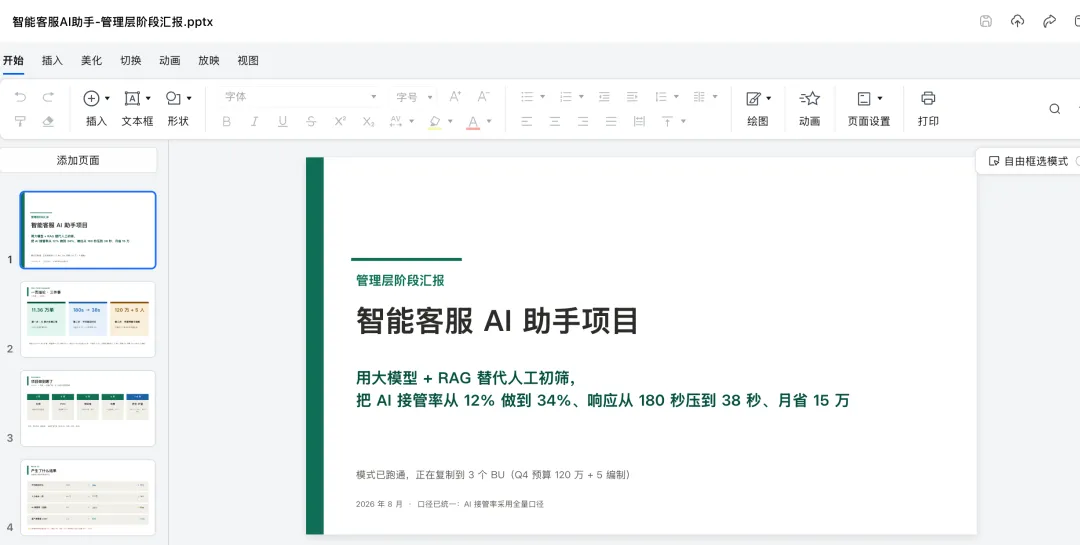1080x545 pixels.
Task: Click the share arrow icon
Action: tap(1049, 21)
